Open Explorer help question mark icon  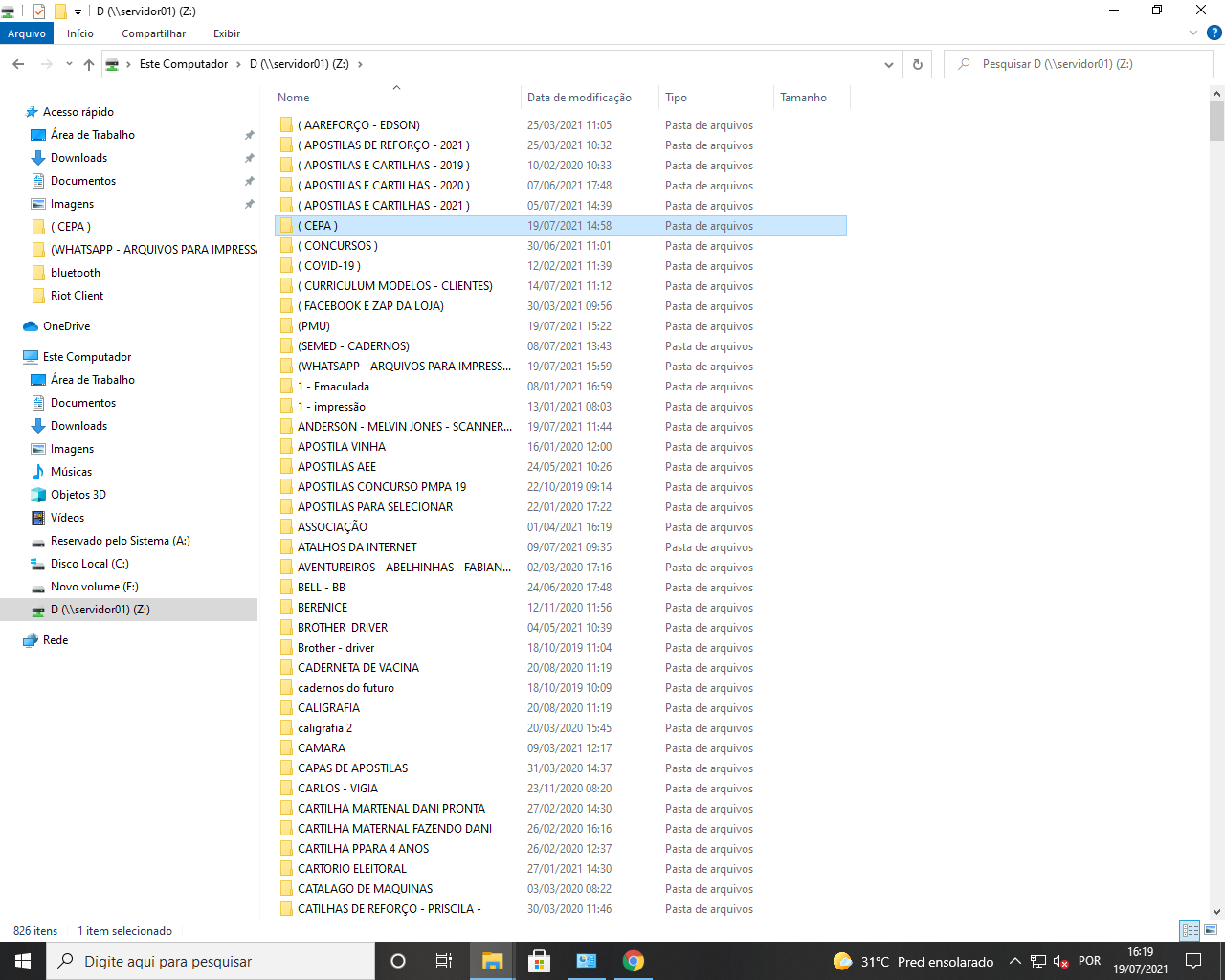click(x=1214, y=33)
